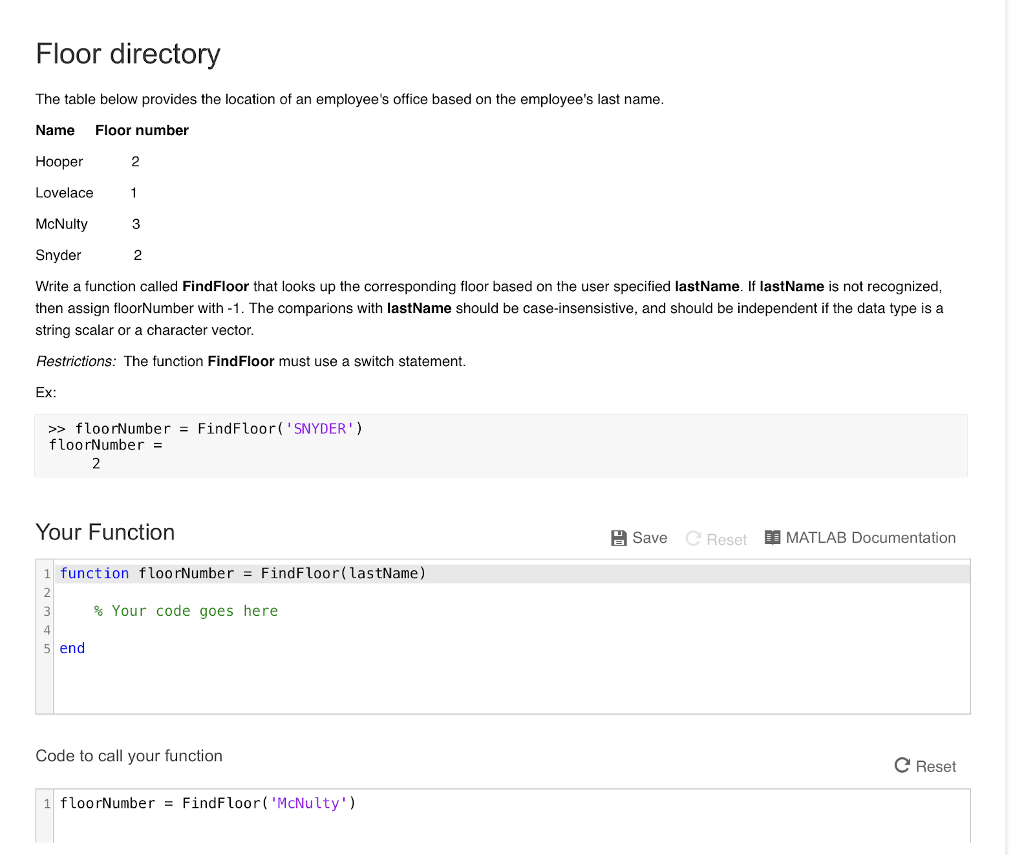This screenshot has height=855, width=1024.
Task: Click the 'Name' table column header
Action: point(55,130)
